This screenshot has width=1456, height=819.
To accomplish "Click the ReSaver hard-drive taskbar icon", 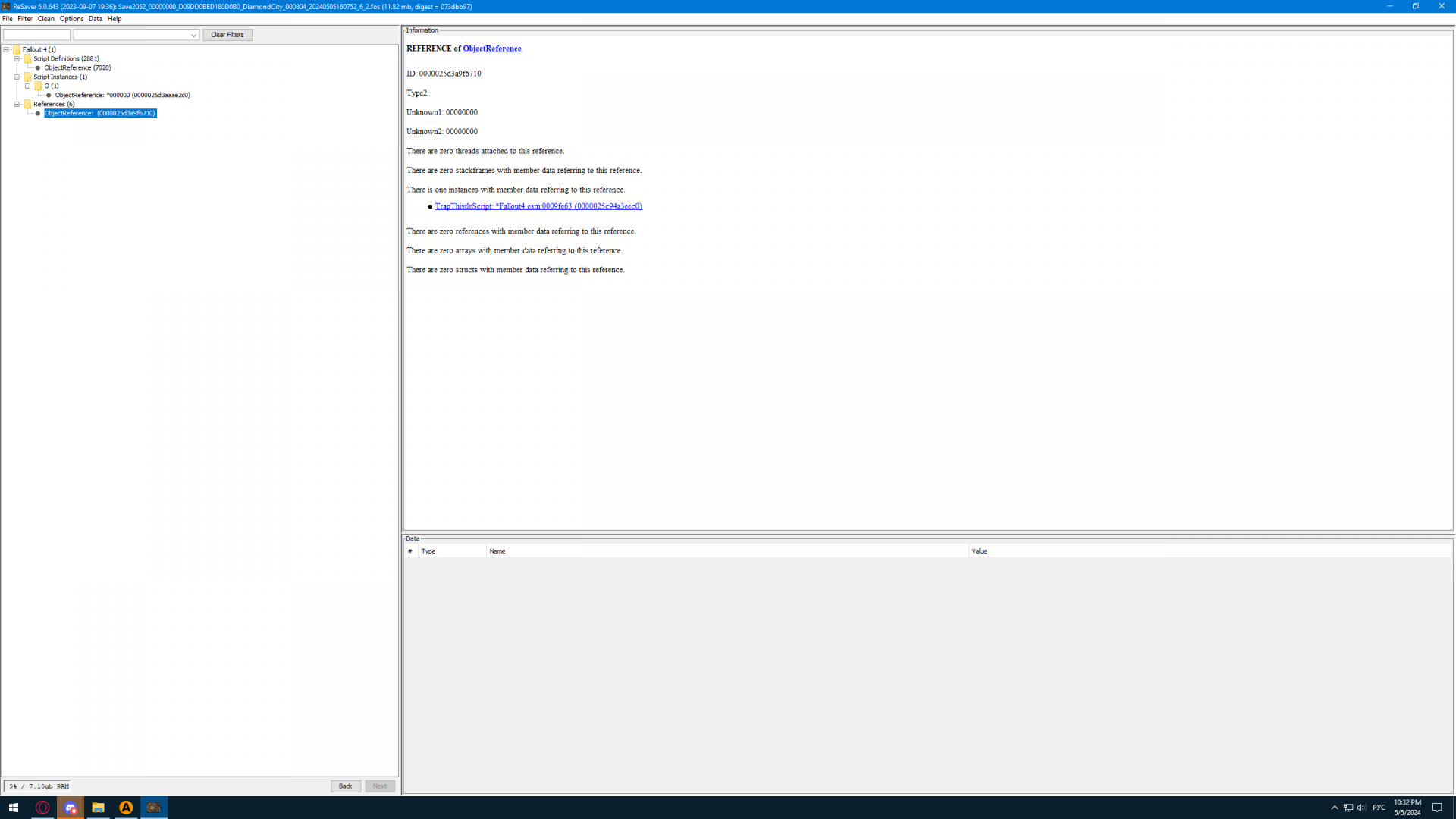I will pos(154,808).
